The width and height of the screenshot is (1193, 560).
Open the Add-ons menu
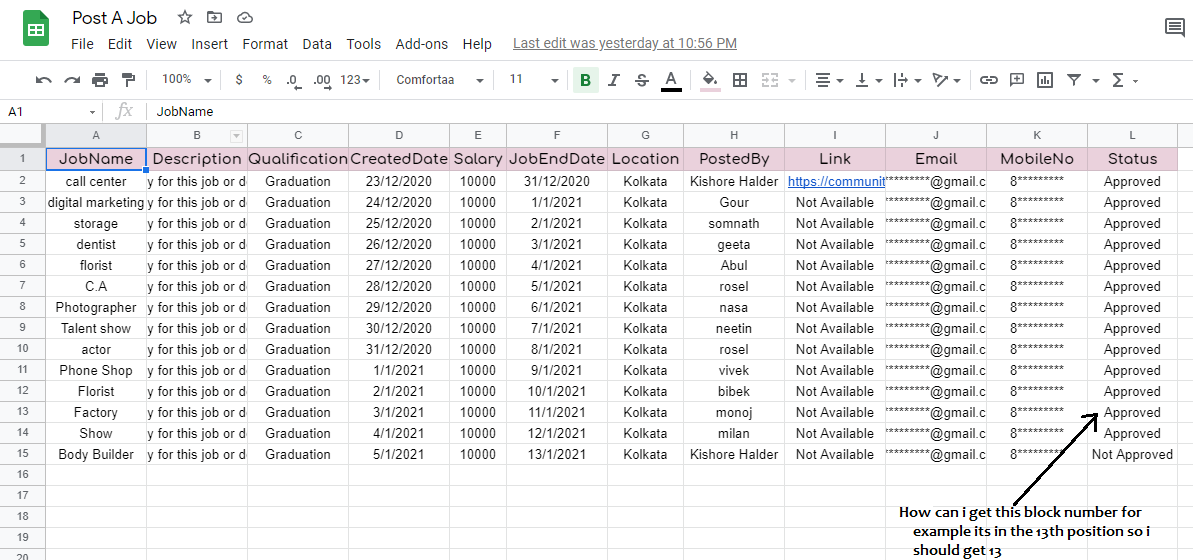pyautogui.click(x=421, y=44)
